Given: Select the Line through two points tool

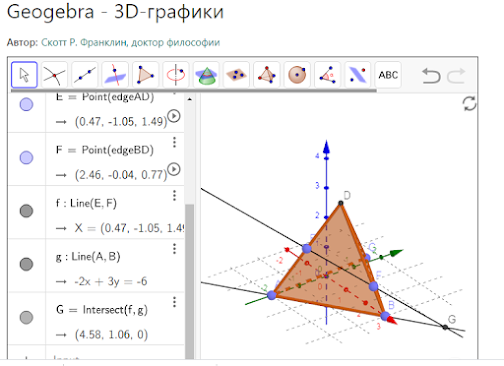Looking at the screenshot, I should click(x=85, y=75).
